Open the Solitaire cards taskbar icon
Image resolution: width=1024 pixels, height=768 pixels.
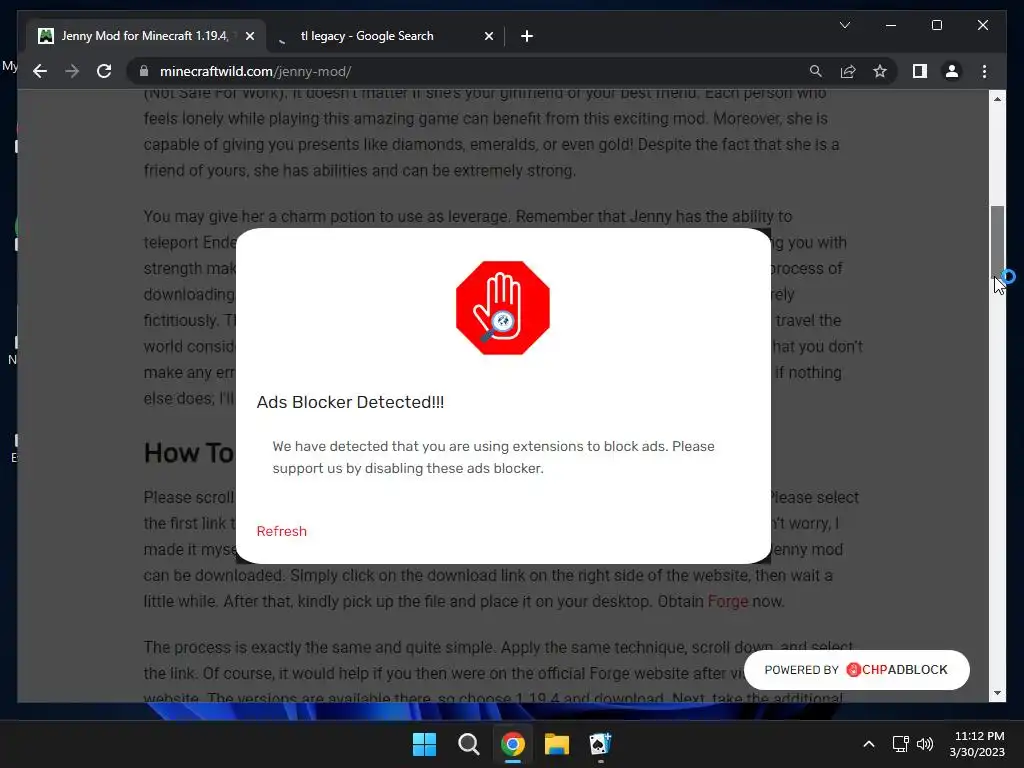pyautogui.click(x=600, y=744)
